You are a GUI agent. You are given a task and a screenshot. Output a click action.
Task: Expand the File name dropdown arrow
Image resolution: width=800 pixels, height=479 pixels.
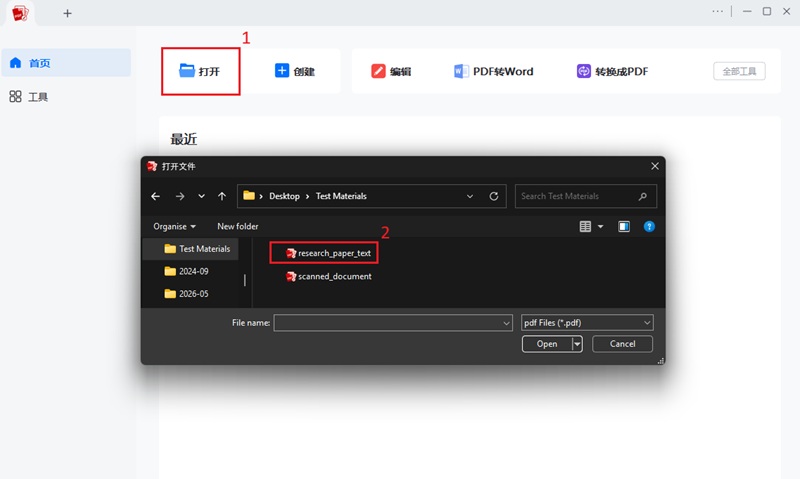click(506, 323)
